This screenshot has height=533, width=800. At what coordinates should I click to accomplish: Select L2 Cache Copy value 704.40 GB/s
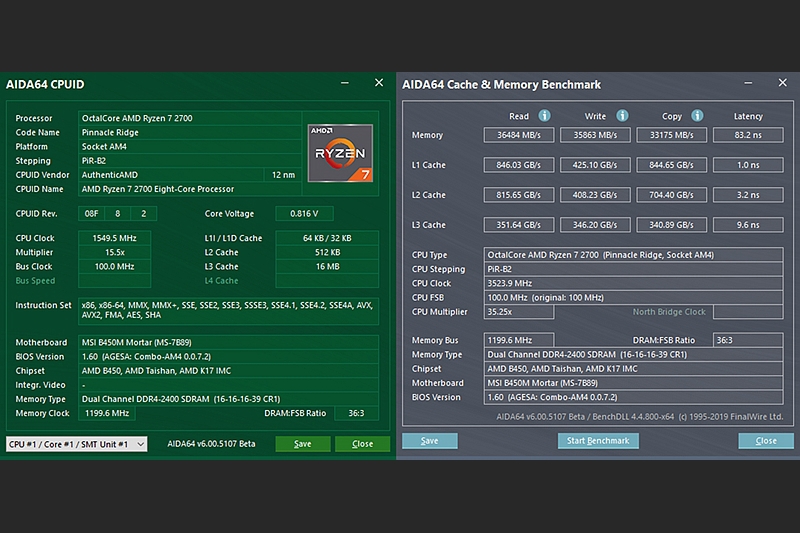click(x=671, y=195)
